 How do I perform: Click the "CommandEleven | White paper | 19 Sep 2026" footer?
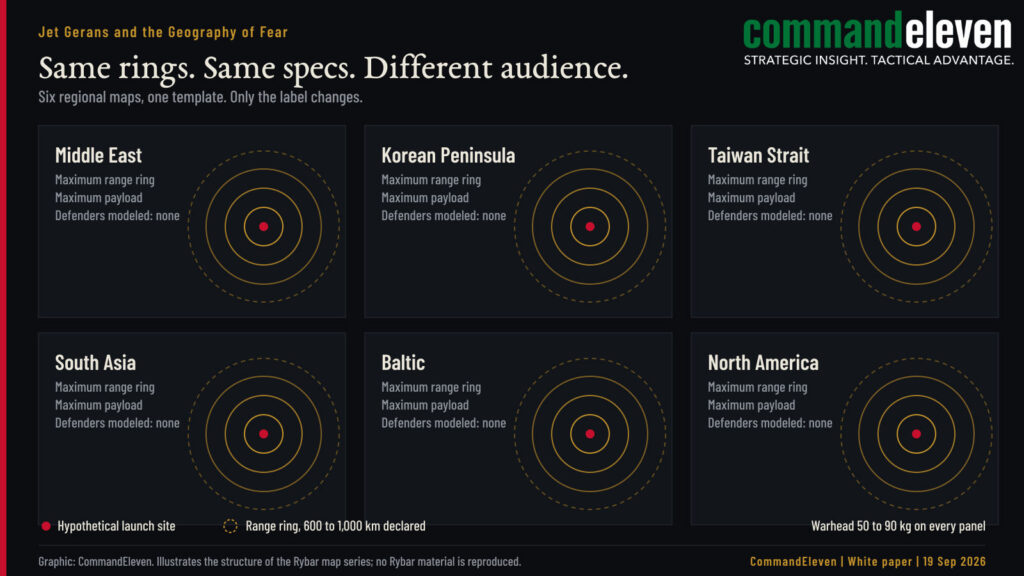pos(868,562)
